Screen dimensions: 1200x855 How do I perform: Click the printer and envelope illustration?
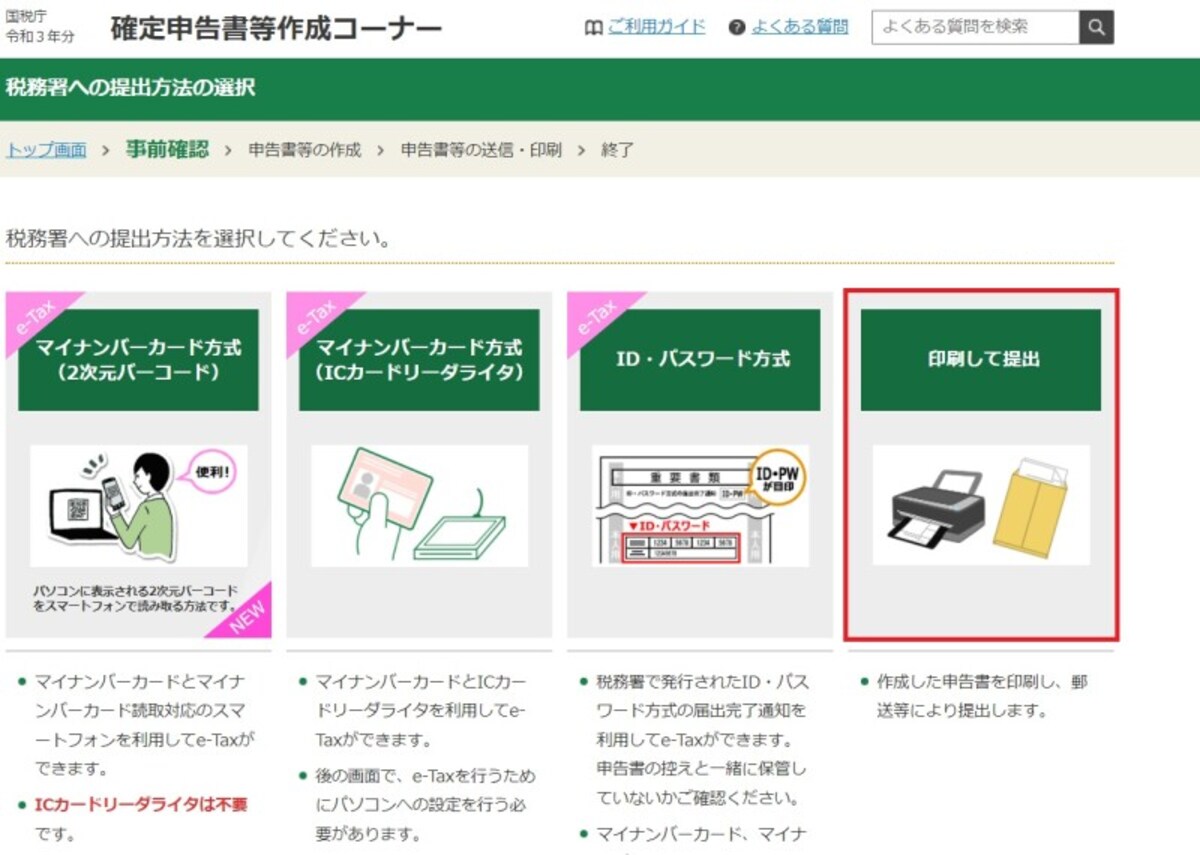click(x=981, y=506)
